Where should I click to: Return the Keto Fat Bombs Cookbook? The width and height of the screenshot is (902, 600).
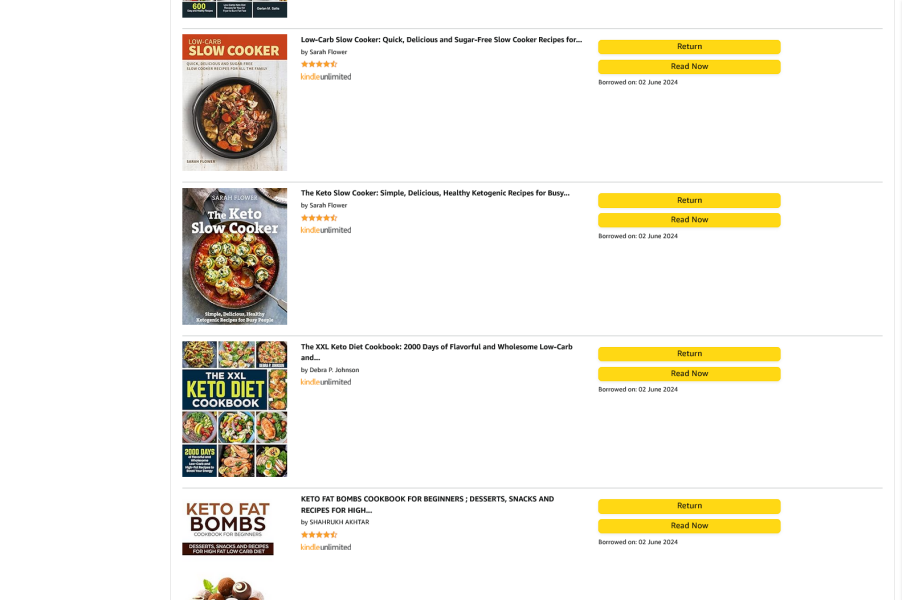coord(689,506)
